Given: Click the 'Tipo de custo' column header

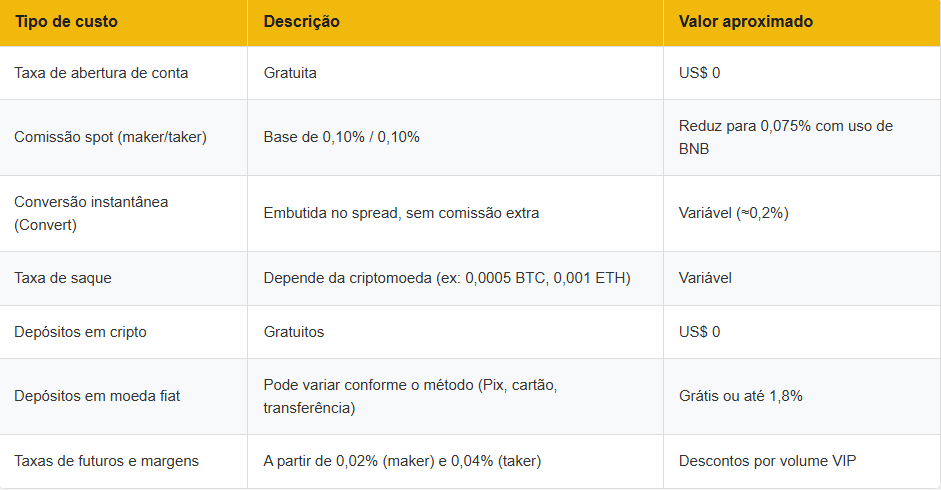Looking at the screenshot, I should pos(66,21).
